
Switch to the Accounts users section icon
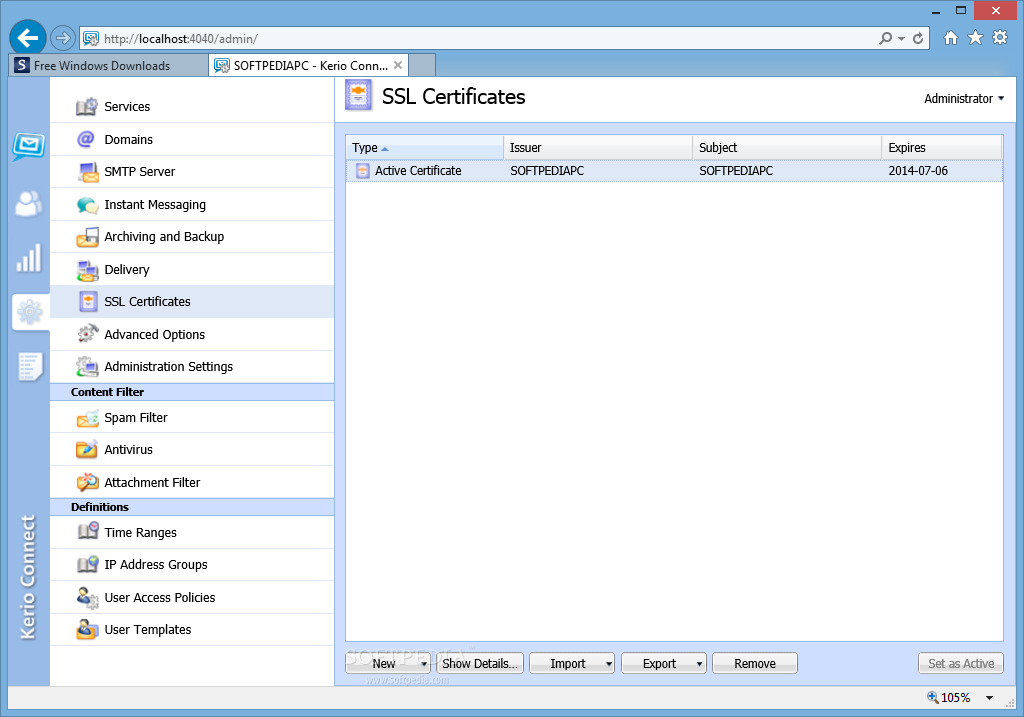click(29, 204)
